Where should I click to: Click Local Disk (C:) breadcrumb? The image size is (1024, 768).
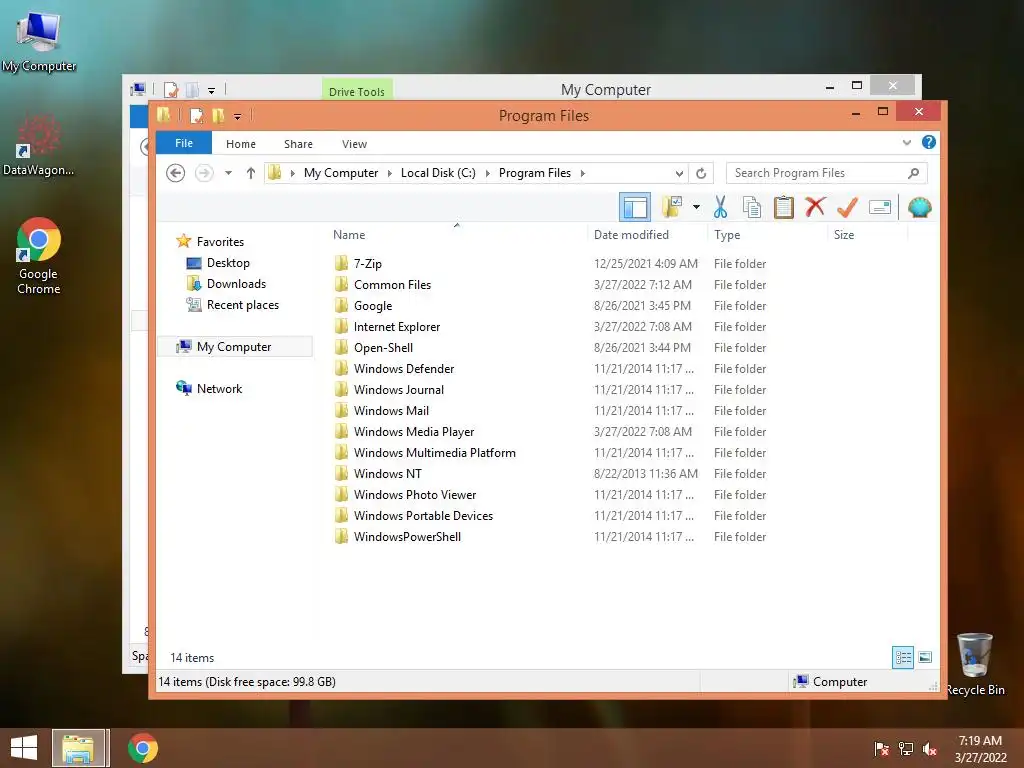pos(438,173)
